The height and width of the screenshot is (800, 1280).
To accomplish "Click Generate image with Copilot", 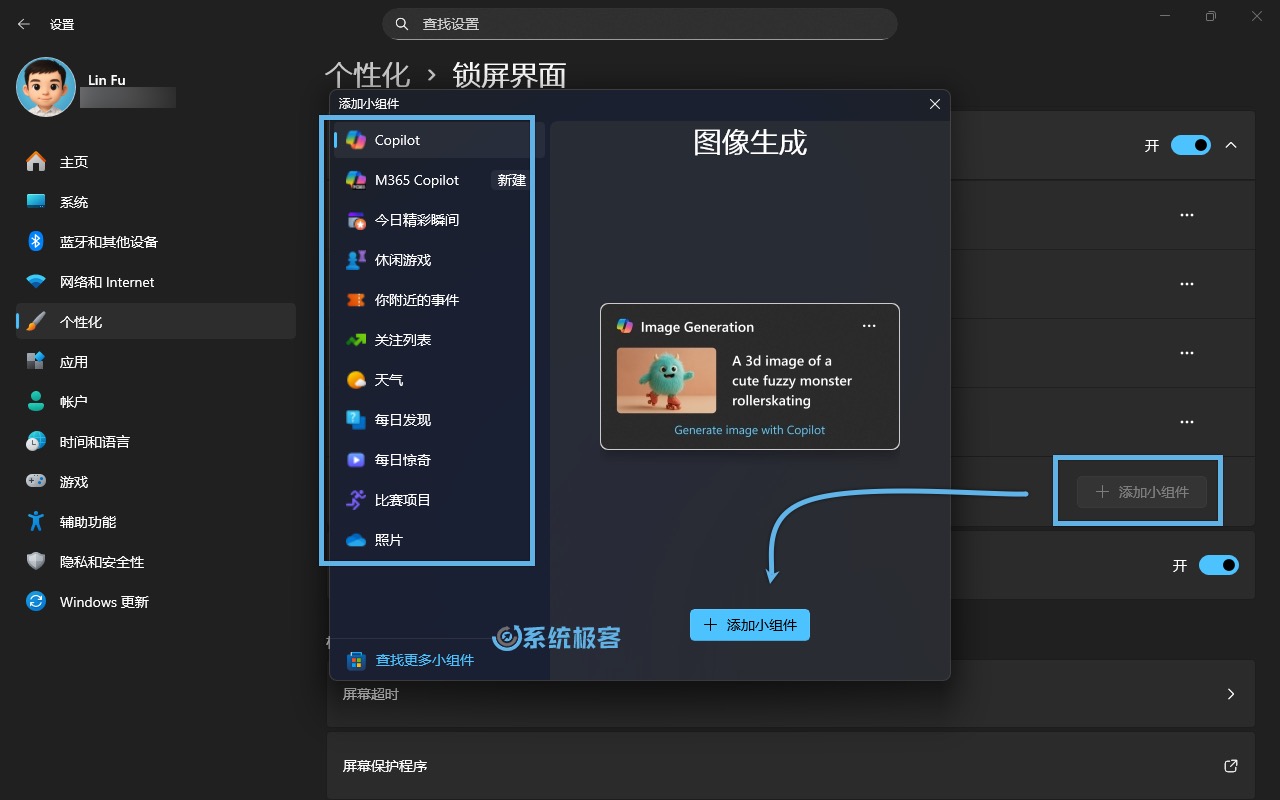I will pos(749,430).
